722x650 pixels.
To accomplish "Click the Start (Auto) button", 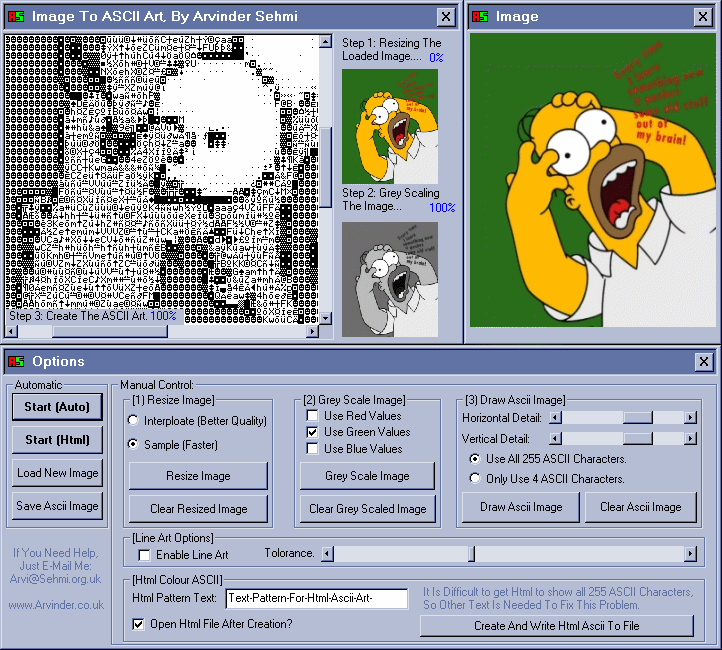I will [x=57, y=407].
